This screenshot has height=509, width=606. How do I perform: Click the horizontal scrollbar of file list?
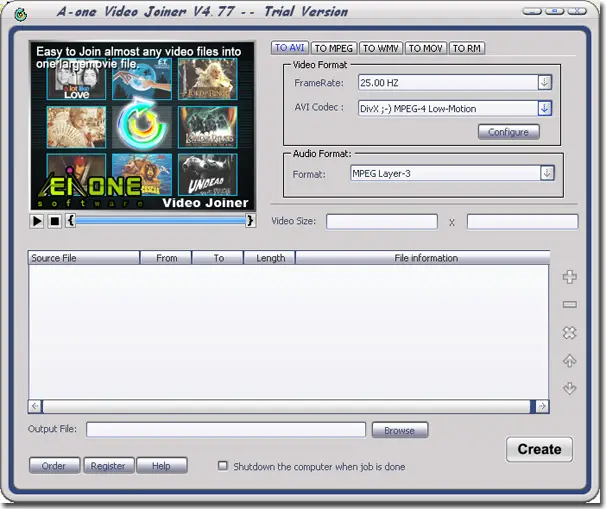point(286,406)
